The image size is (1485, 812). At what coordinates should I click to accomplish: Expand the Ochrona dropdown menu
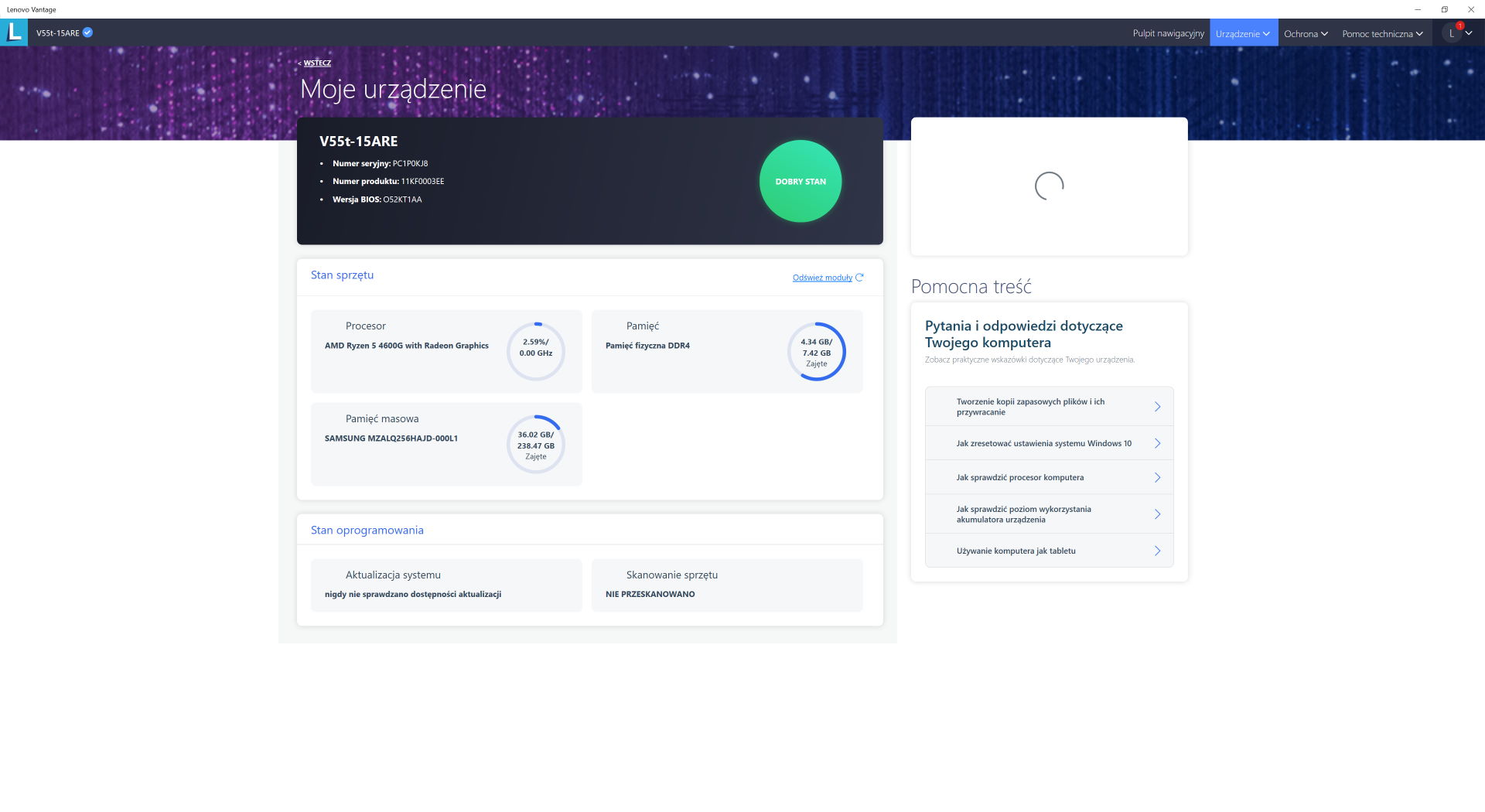tap(1306, 33)
